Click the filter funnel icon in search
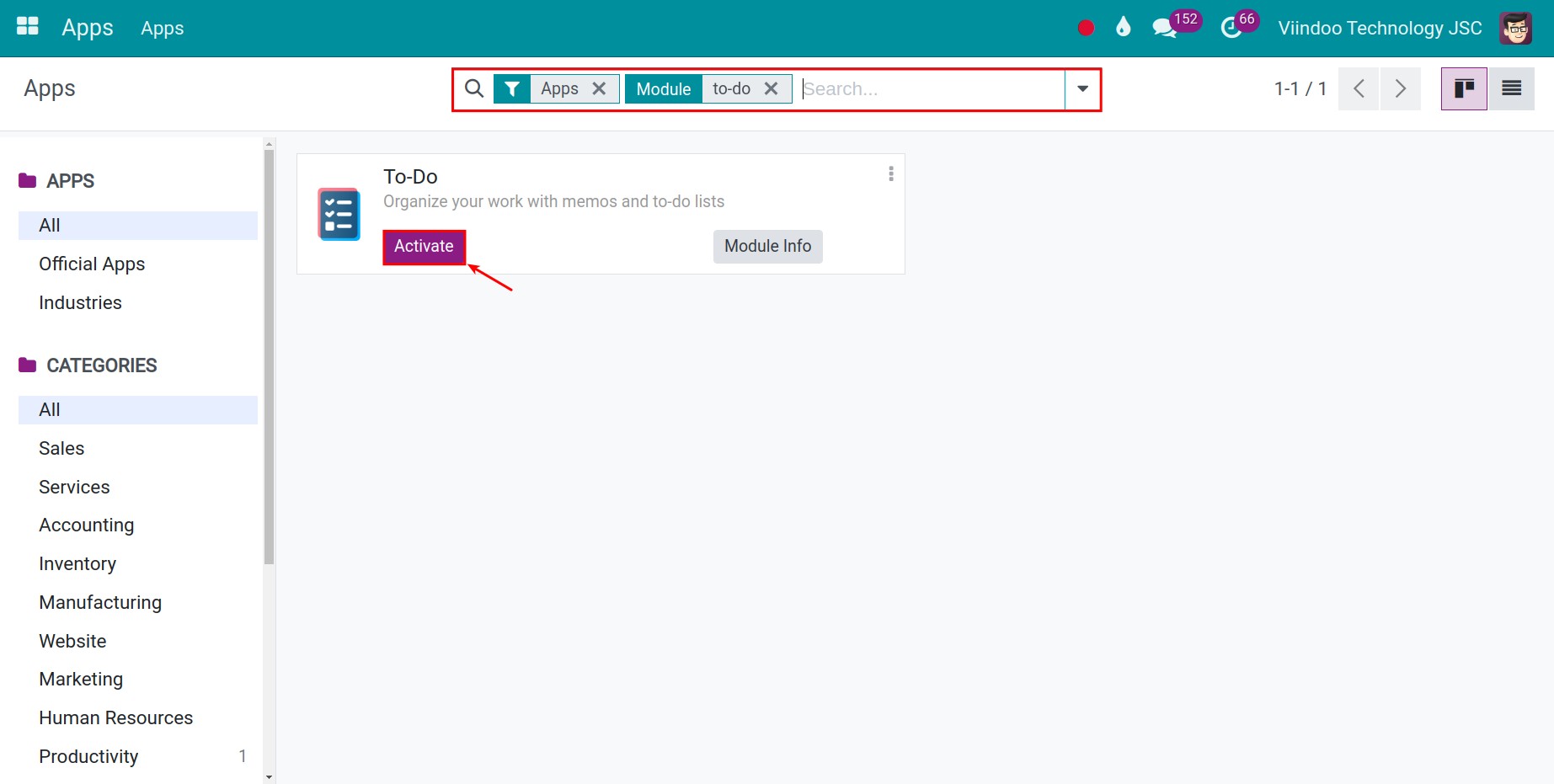 (511, 88)
